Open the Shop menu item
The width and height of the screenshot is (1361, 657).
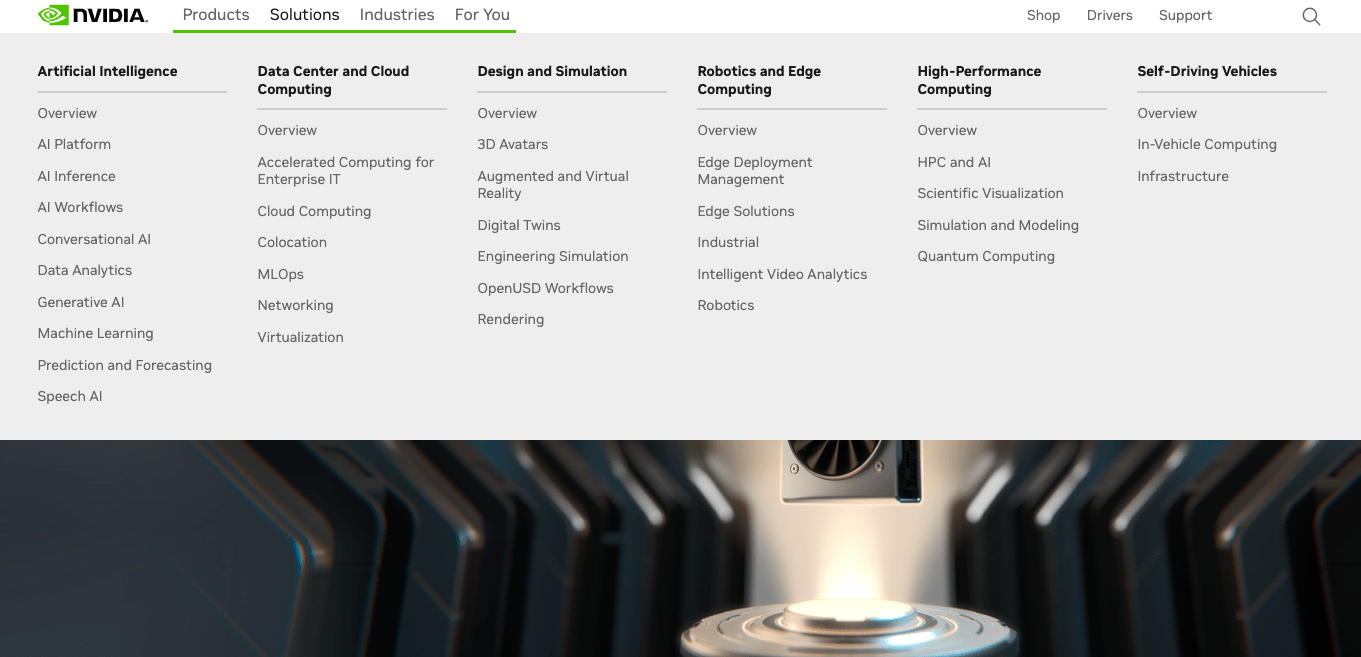(x=1043, y=15)
